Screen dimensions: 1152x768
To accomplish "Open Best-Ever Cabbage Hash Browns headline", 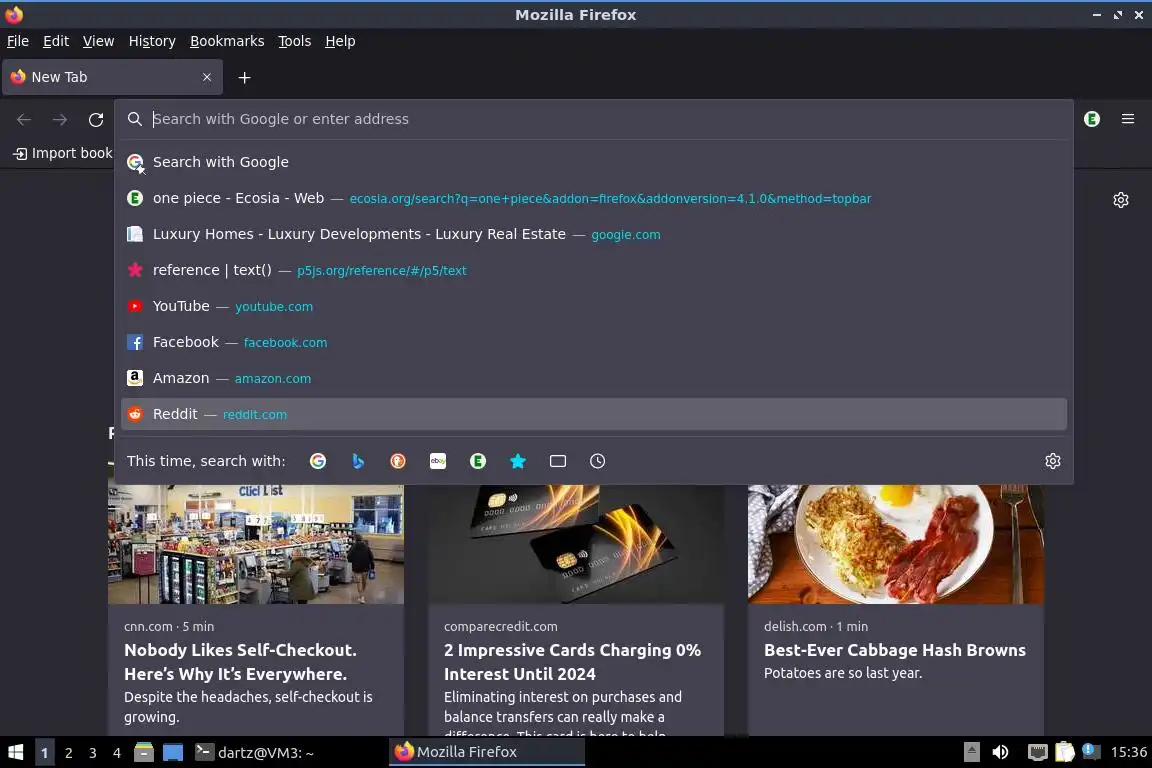I will click(x=895, y=650).
